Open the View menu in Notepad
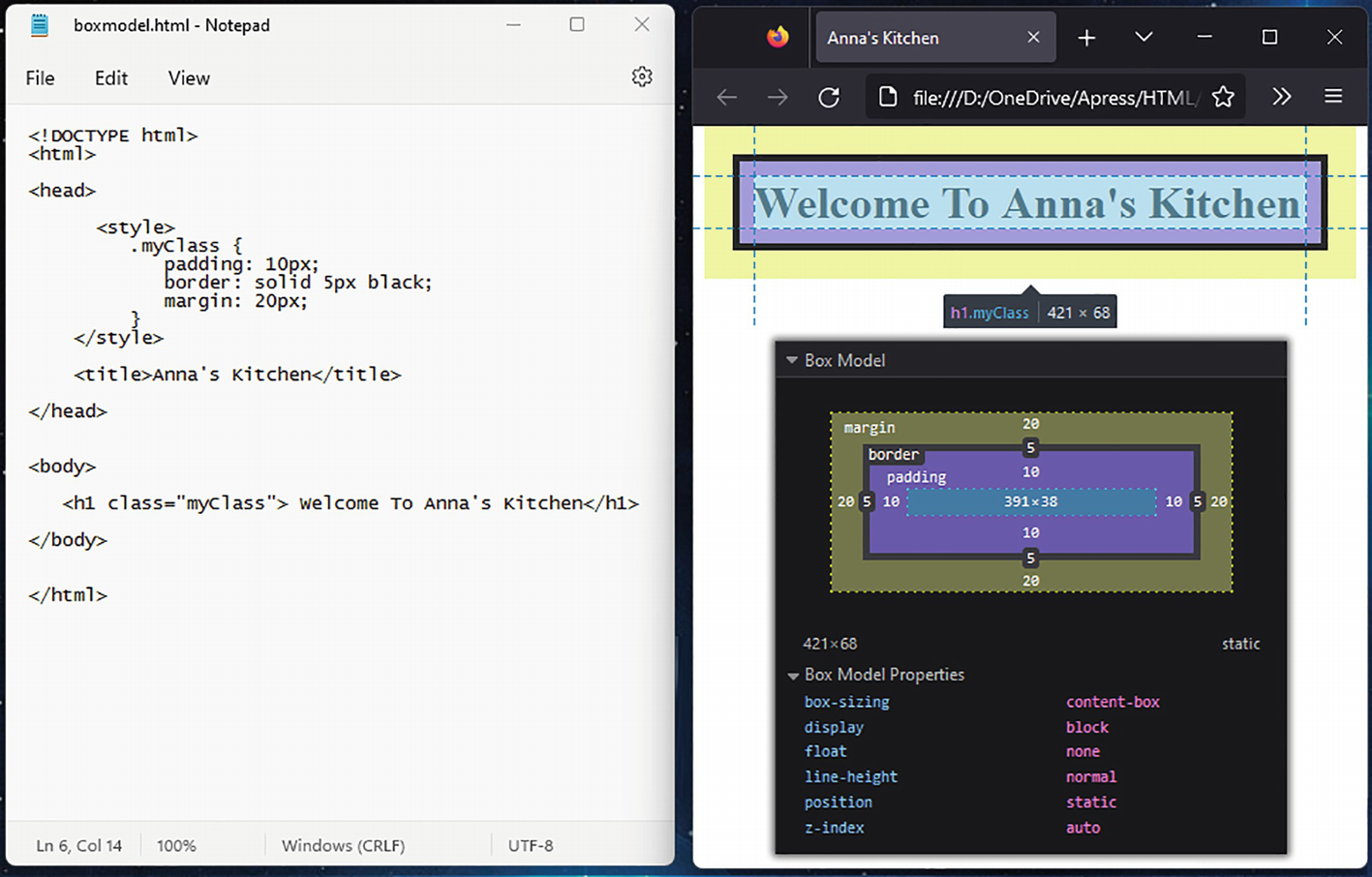The image size is (1372, 877). click(x=189, y=78)
